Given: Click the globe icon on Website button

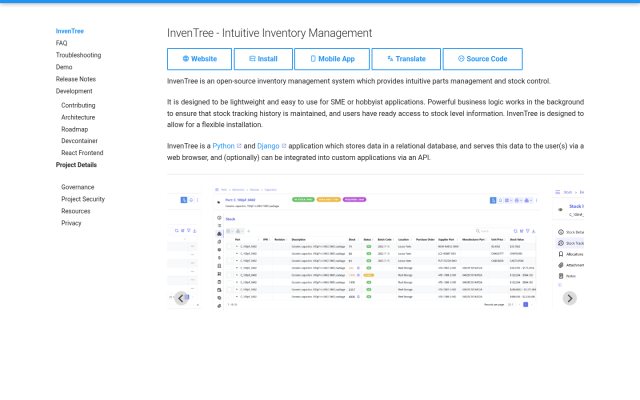Looking at the screenshot, I should [x=186, y=59].
